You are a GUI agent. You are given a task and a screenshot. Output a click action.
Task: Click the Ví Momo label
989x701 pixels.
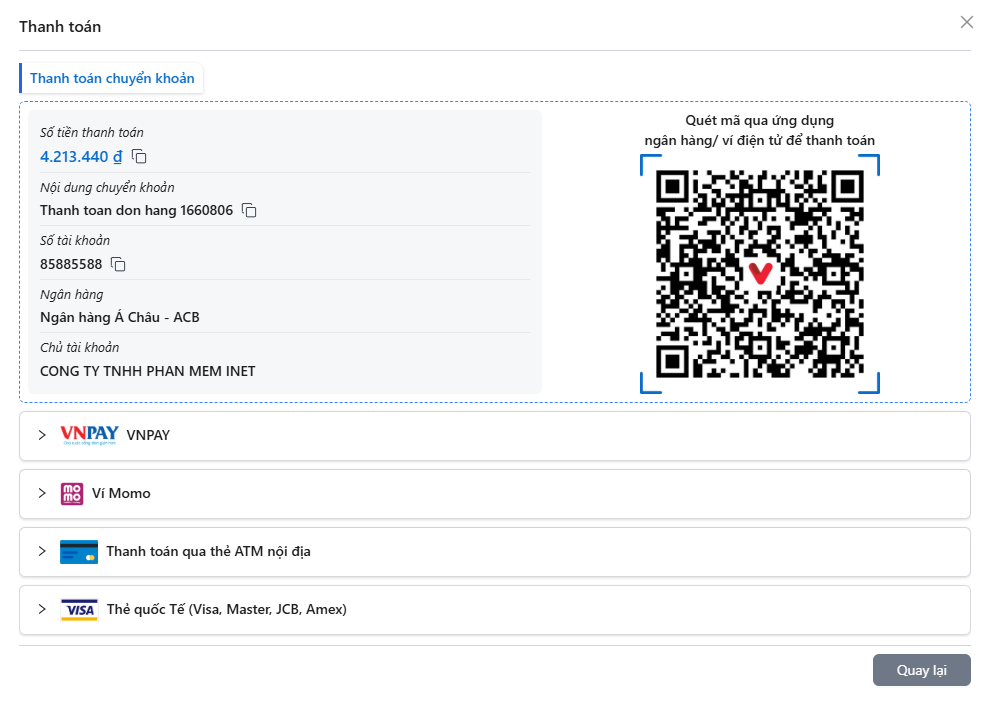point(121,493)
